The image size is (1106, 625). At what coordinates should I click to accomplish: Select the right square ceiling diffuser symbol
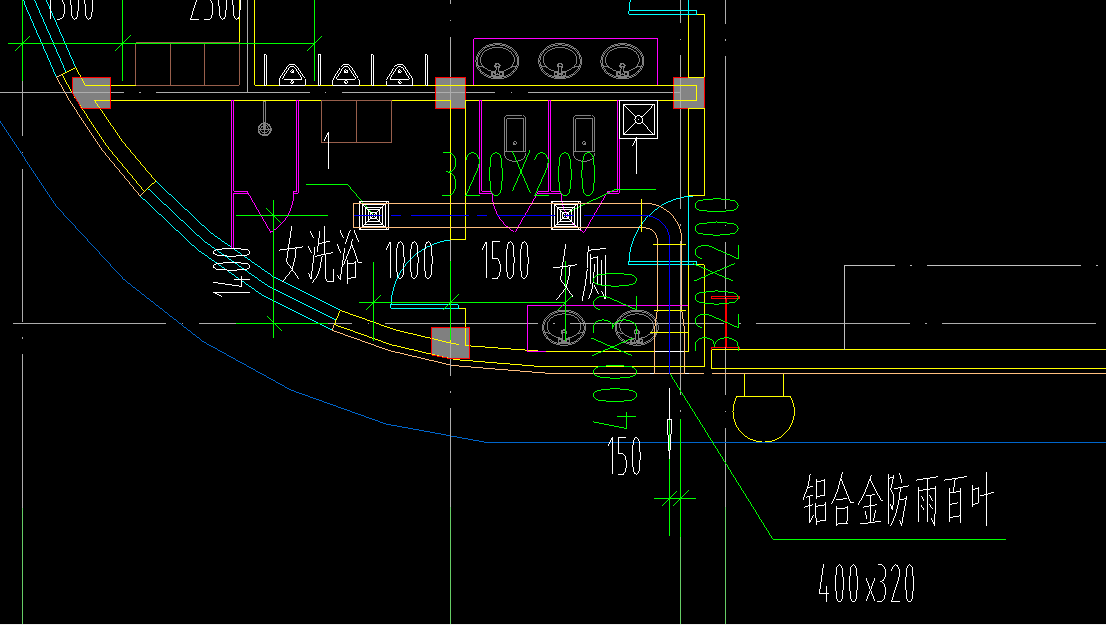(566, 214)
